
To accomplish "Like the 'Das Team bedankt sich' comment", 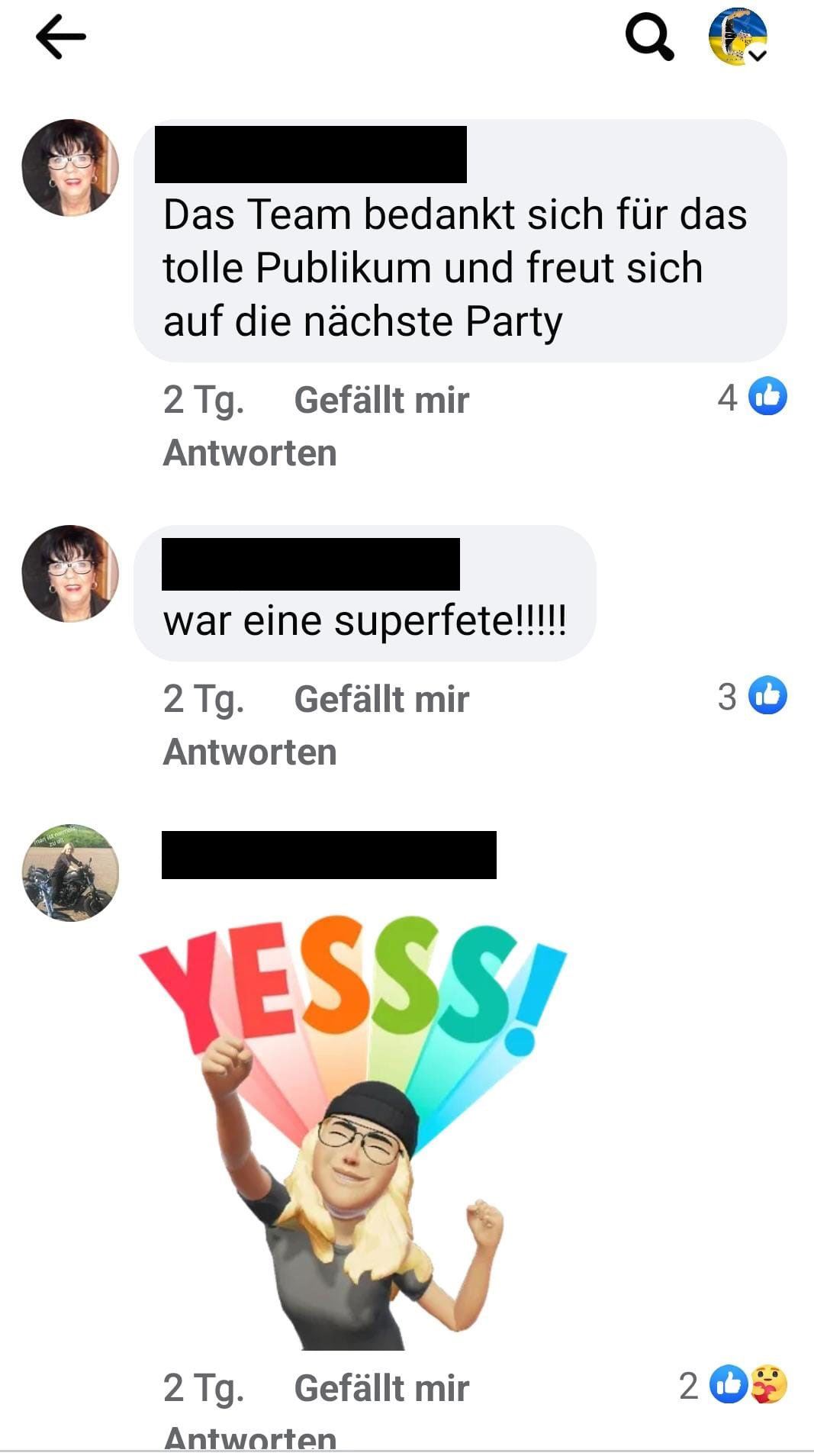I will (x=381, y=400).
